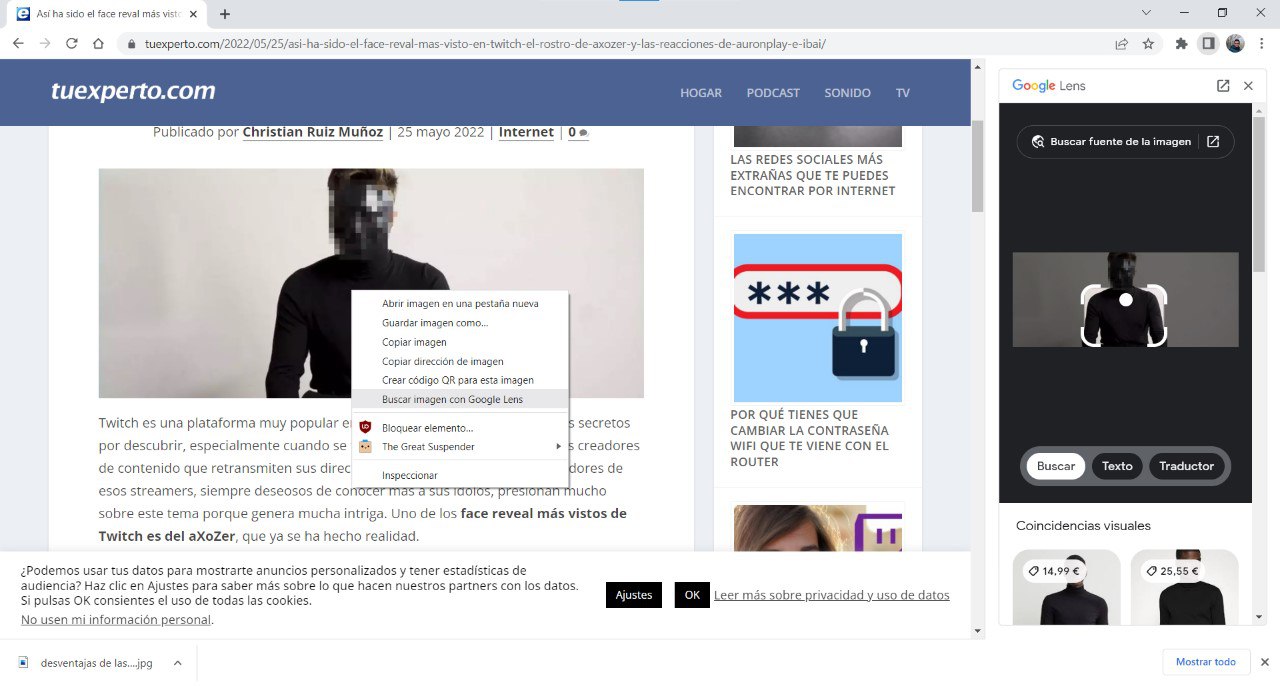
Task: Select Inspeccionar in the context menu
Action: coord(410,475)
